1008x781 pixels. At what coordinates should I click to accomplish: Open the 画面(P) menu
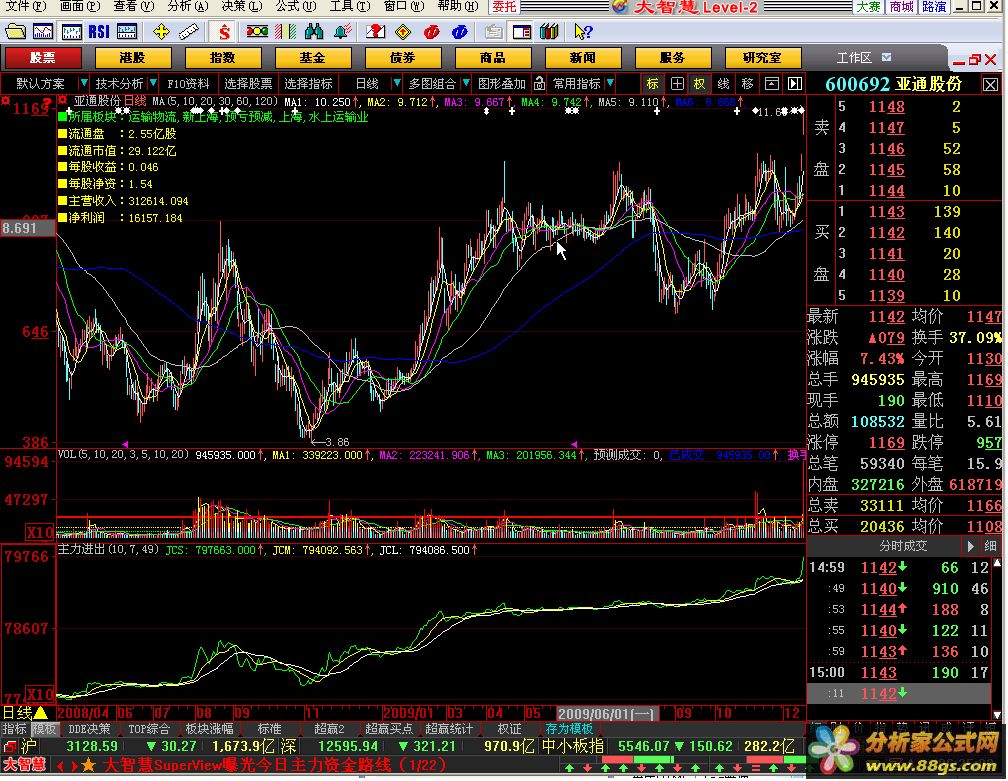(x=80, y=6)
